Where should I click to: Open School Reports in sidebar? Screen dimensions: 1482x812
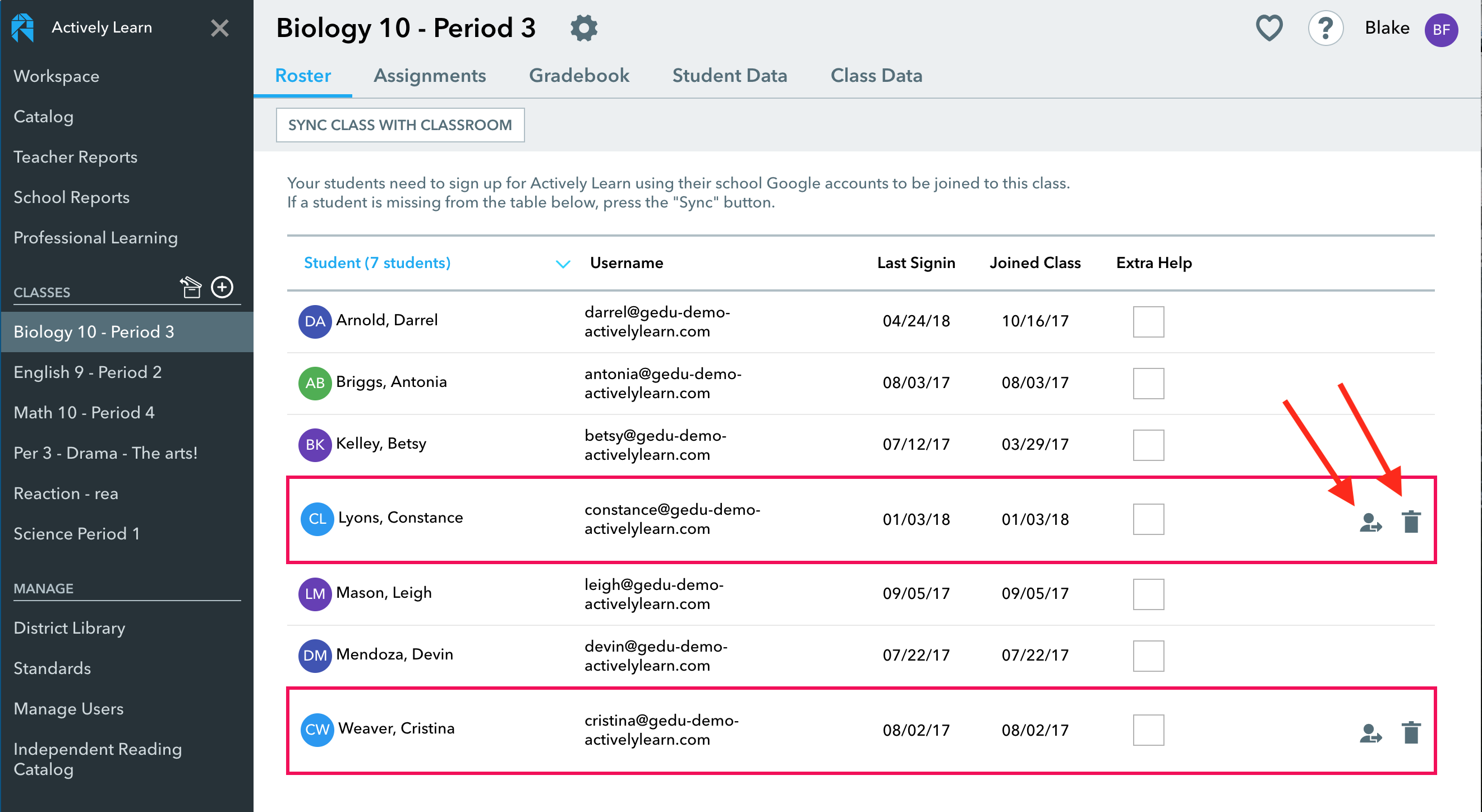(71, 197)
